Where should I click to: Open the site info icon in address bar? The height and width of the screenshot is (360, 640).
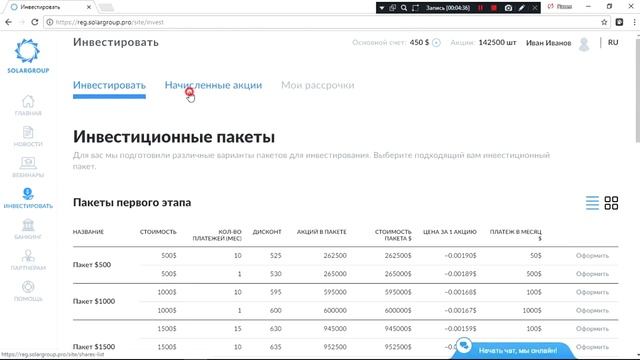tap(49, 22)
